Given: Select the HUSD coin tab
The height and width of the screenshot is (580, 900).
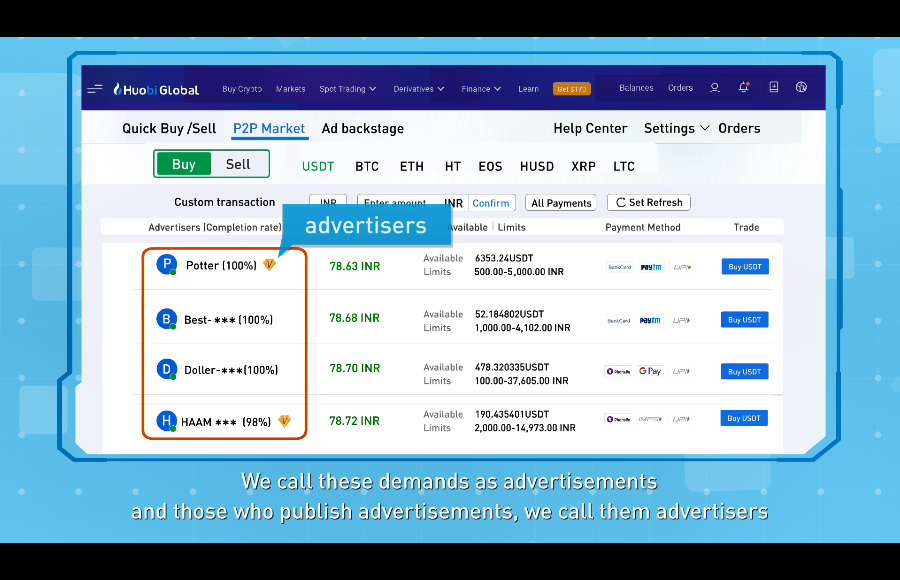Looking at the screenshot, I should [x=537, y=167].
